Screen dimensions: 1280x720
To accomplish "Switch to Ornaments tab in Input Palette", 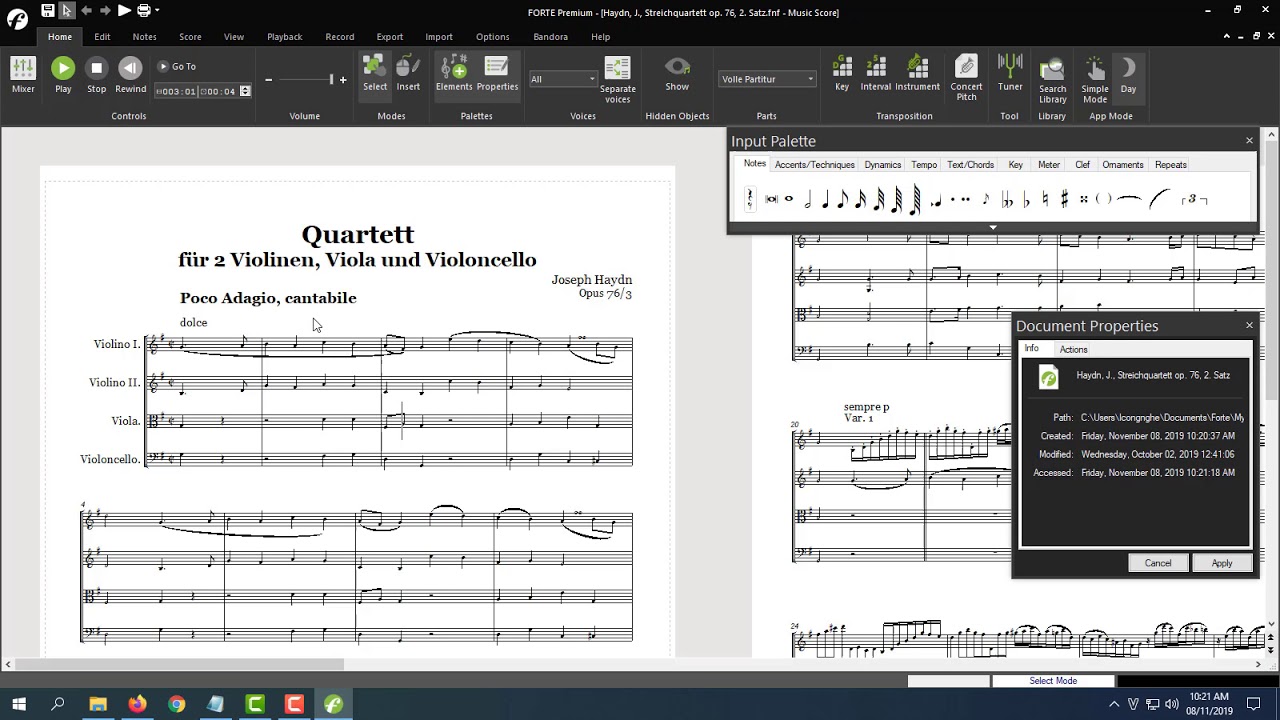I will pyautogui.click(x=1122, y=165).
